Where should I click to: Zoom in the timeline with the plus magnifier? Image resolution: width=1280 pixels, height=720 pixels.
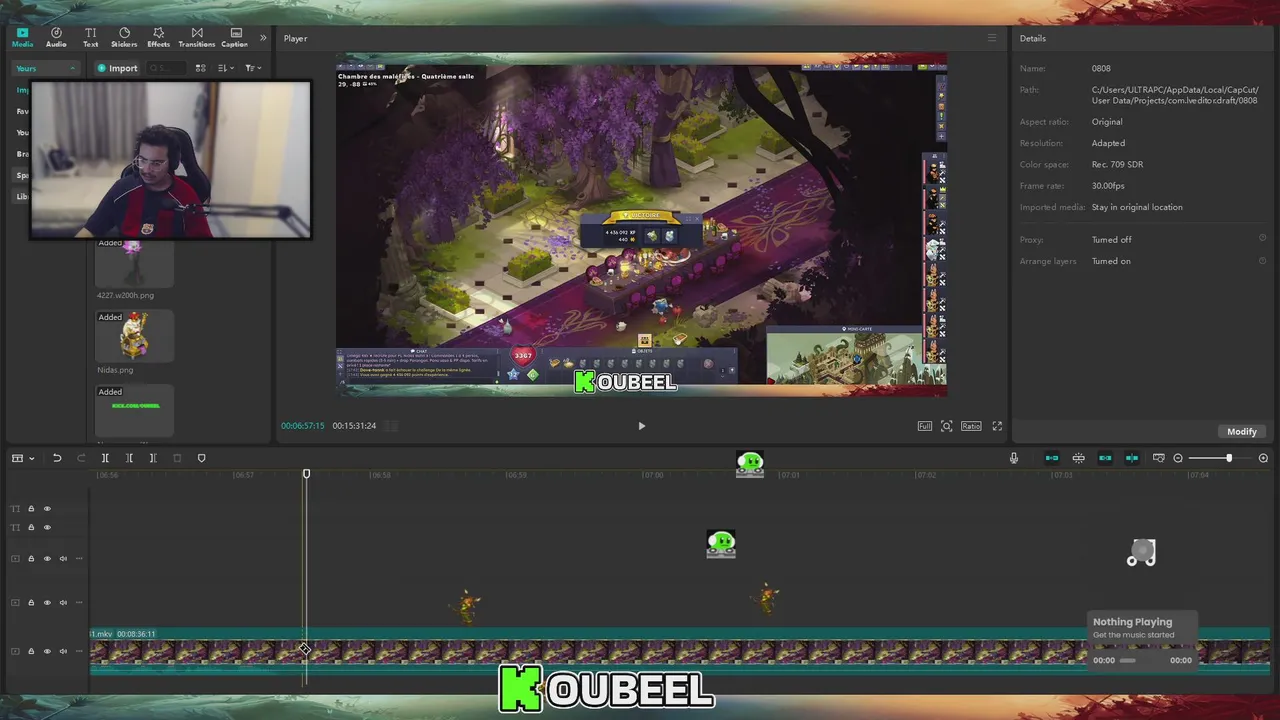click(1263, 458)
